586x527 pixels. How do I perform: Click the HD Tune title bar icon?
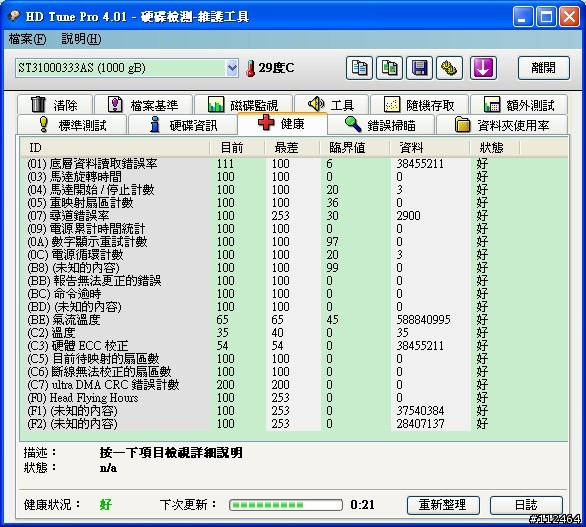(14, 16)
